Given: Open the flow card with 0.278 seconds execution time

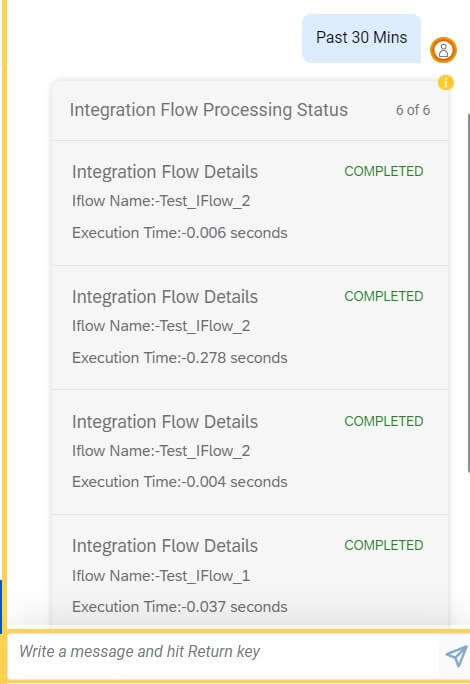Looking at the screenshot, I should click(250, 328).
